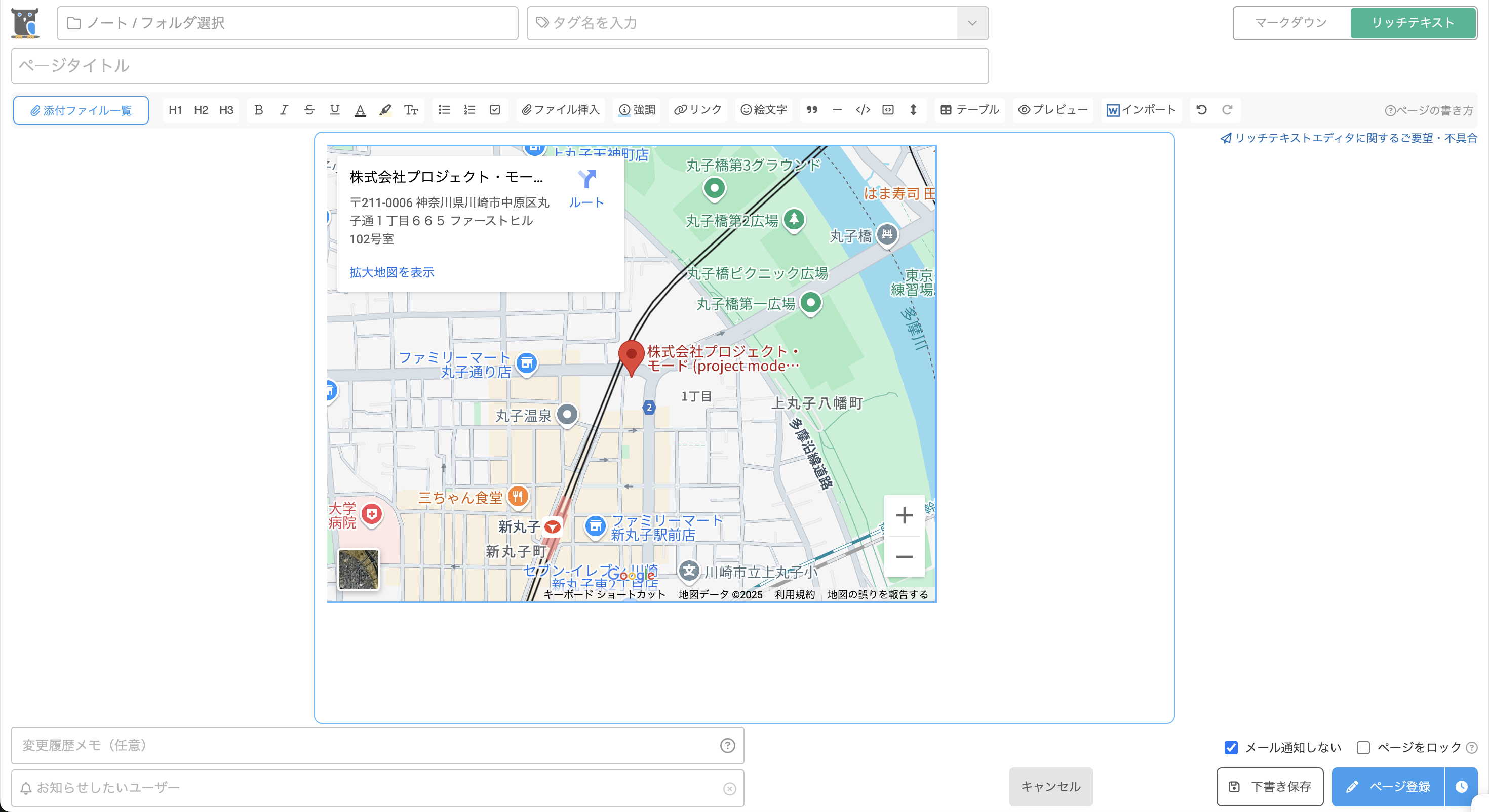Open the プレビュー preview
1489x812 pixels.
click(x=1052, y=110)
